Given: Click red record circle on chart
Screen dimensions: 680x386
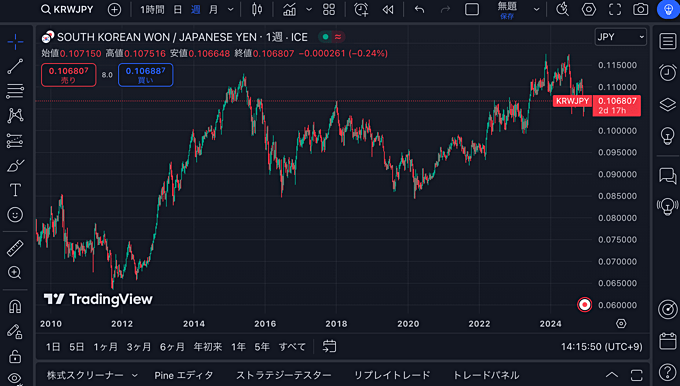Looking at the screenshot, I should (585, 304).
